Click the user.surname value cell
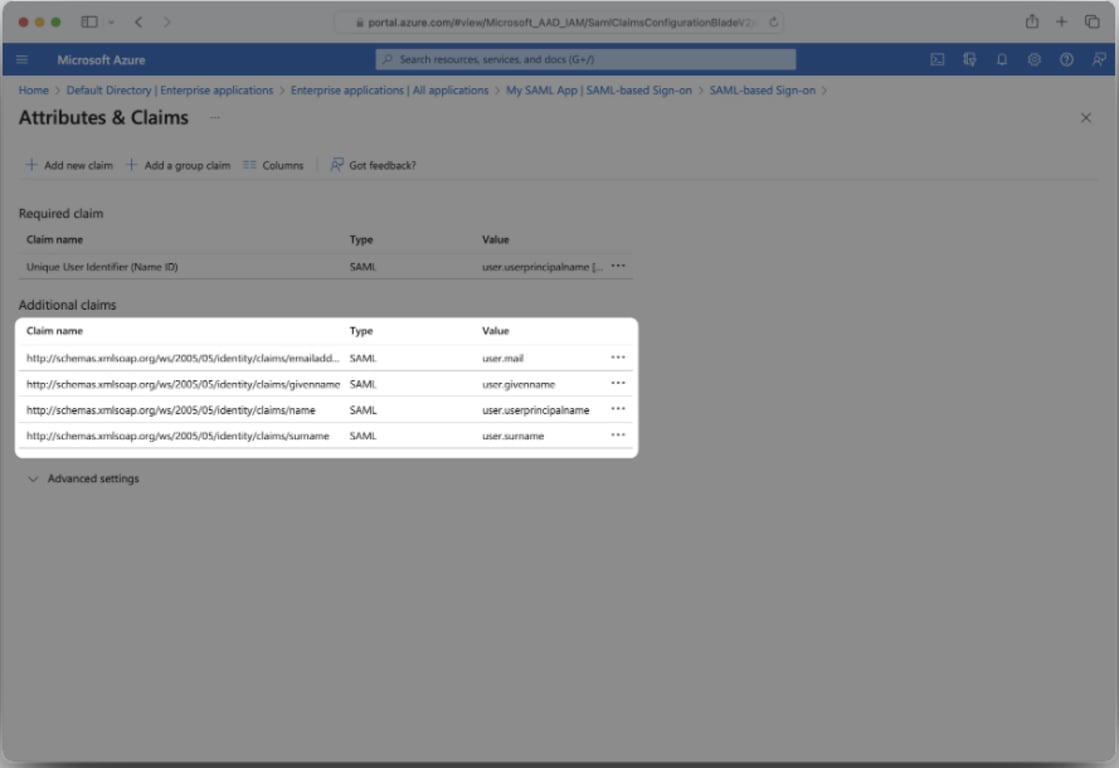Viewport: 1119px width, 768px height. point(513,435)
